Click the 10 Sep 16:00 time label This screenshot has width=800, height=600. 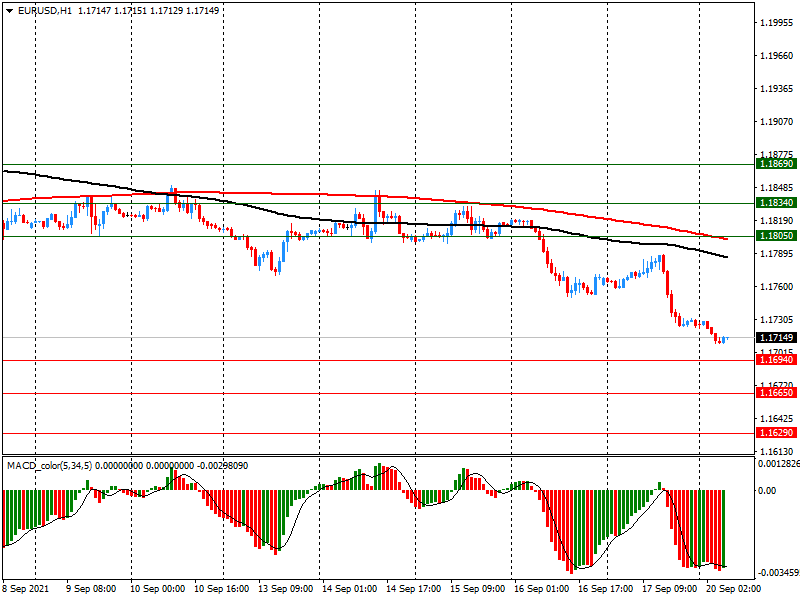[222, 589]
